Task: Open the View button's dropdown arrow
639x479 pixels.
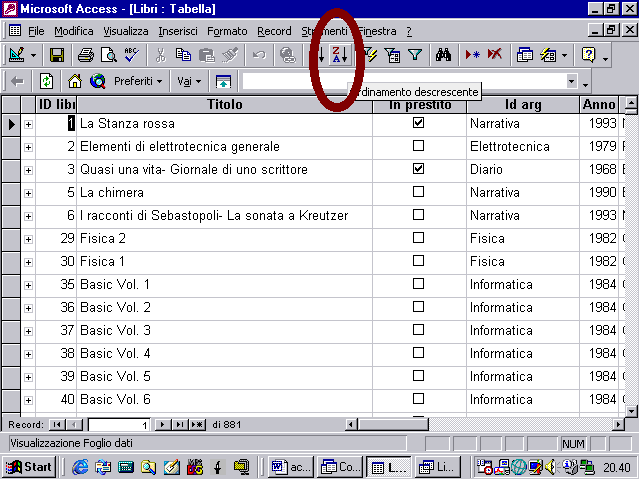Action: point(33,55)
